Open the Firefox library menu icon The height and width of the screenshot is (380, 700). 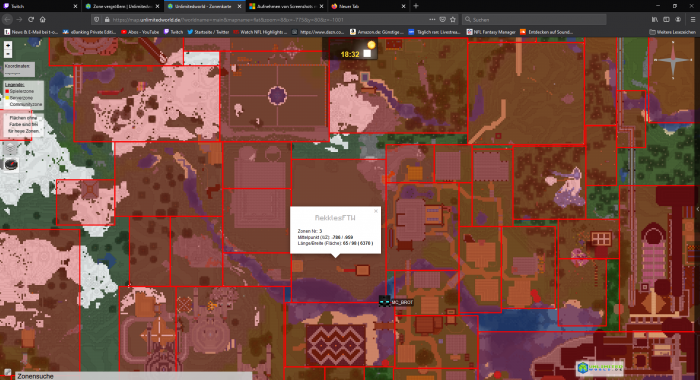(654, 20)
